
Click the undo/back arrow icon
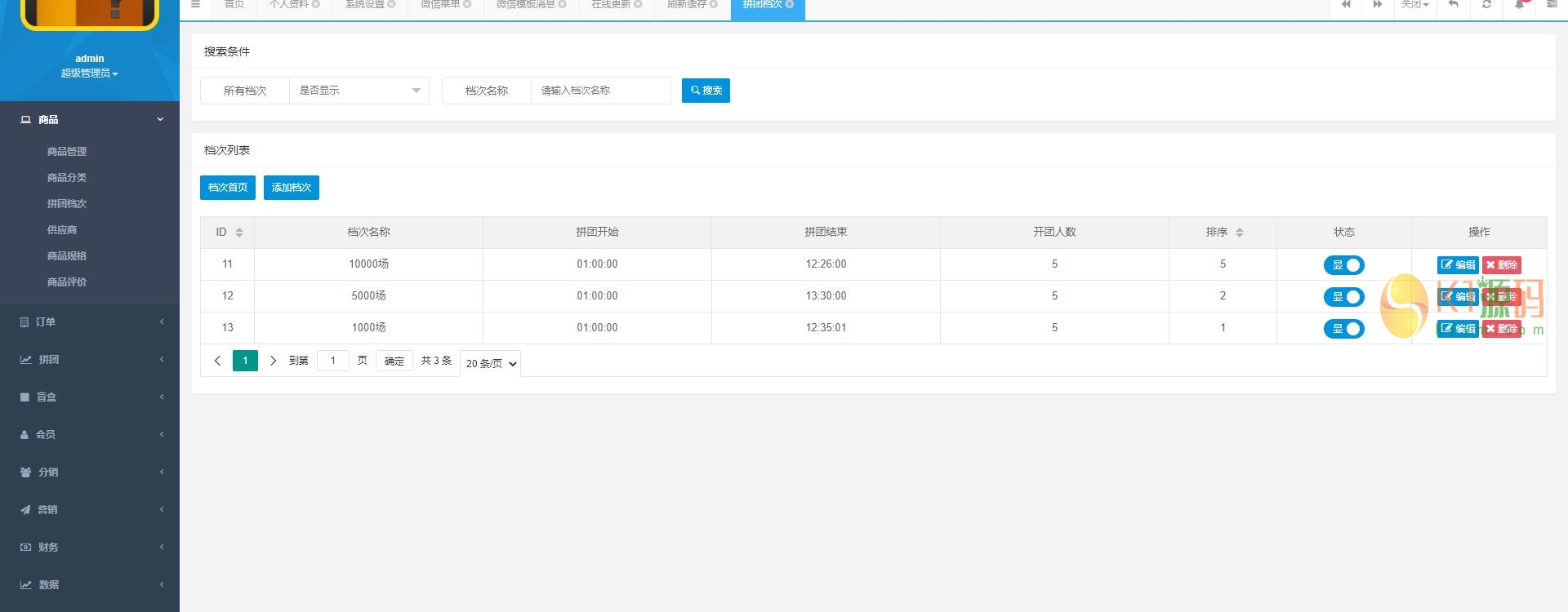point(1454,5)
